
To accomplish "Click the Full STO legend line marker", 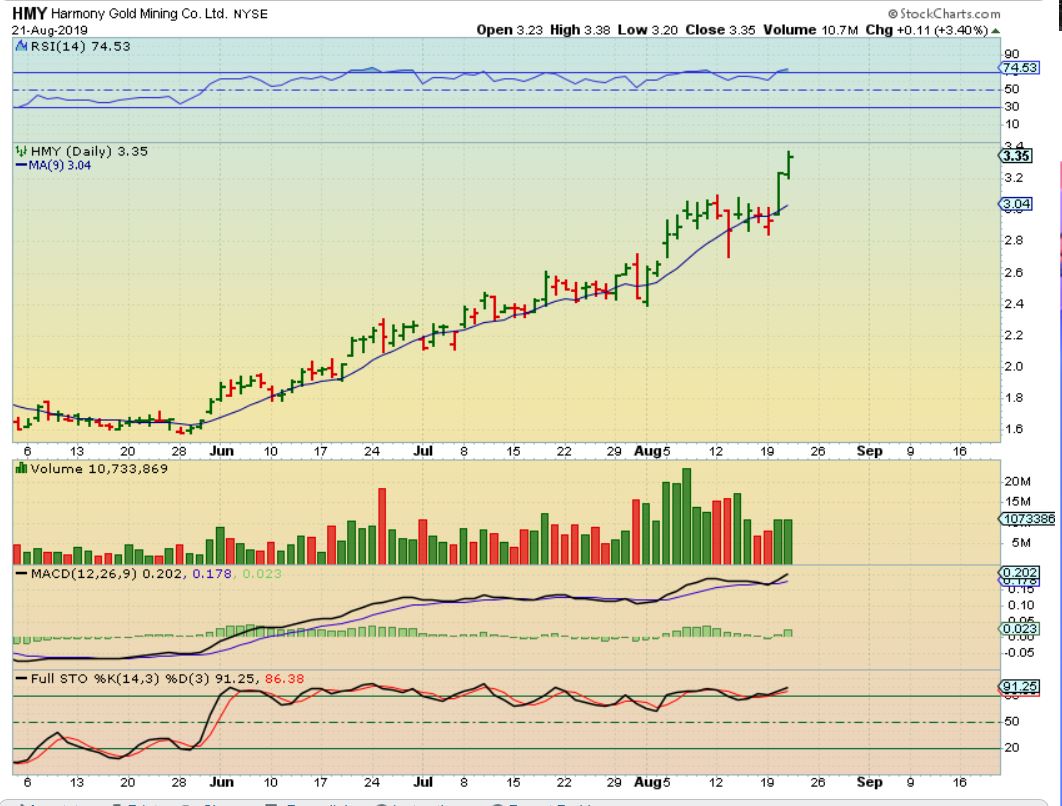I will (x=21, y=678).
